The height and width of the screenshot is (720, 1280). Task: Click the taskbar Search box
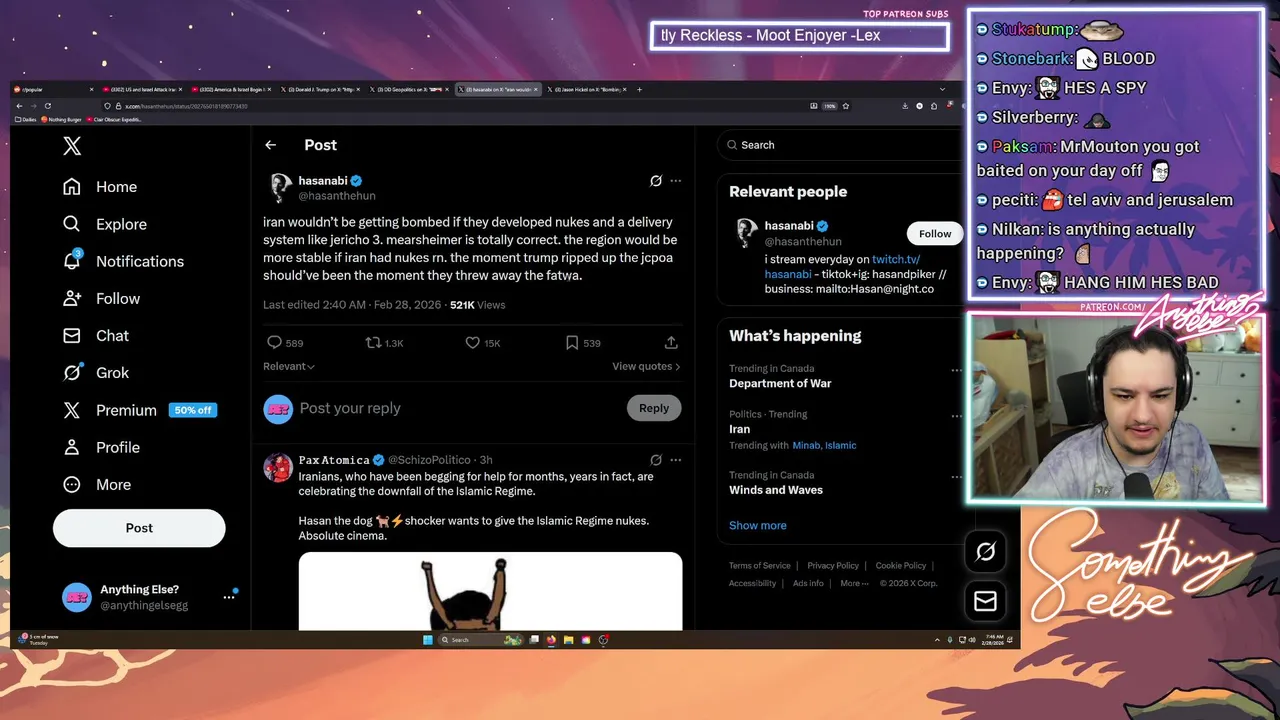pyautogui.click(x=480, y=640)
